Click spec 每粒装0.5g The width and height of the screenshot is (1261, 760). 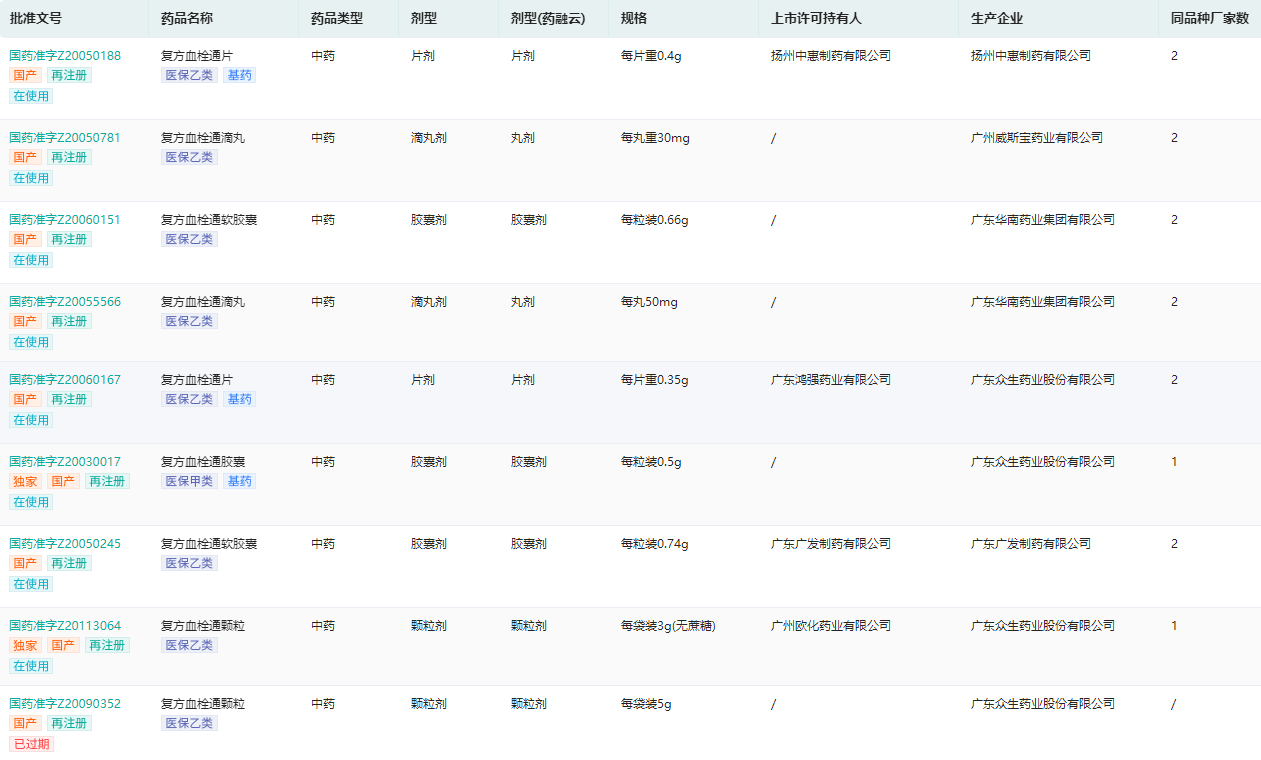[651, 462]
